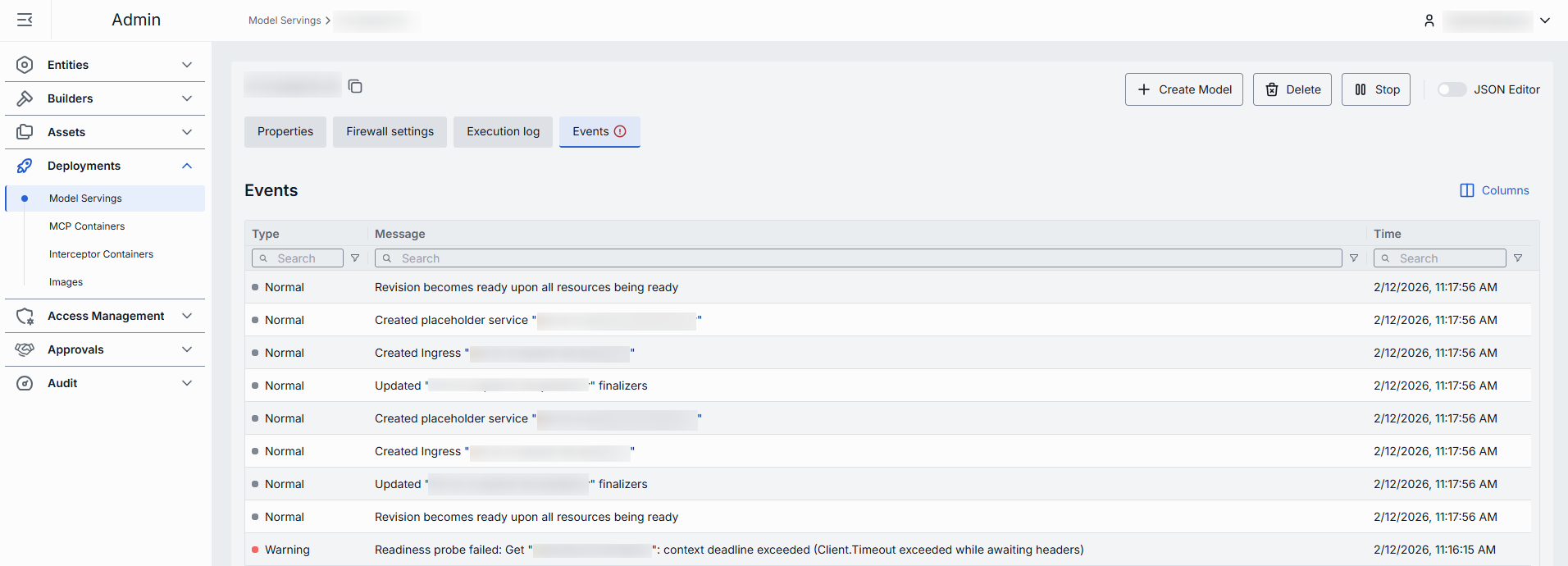The image size is (1568, 566).
Task: Stop the model serving
Action: click(x=1375, y=89)
